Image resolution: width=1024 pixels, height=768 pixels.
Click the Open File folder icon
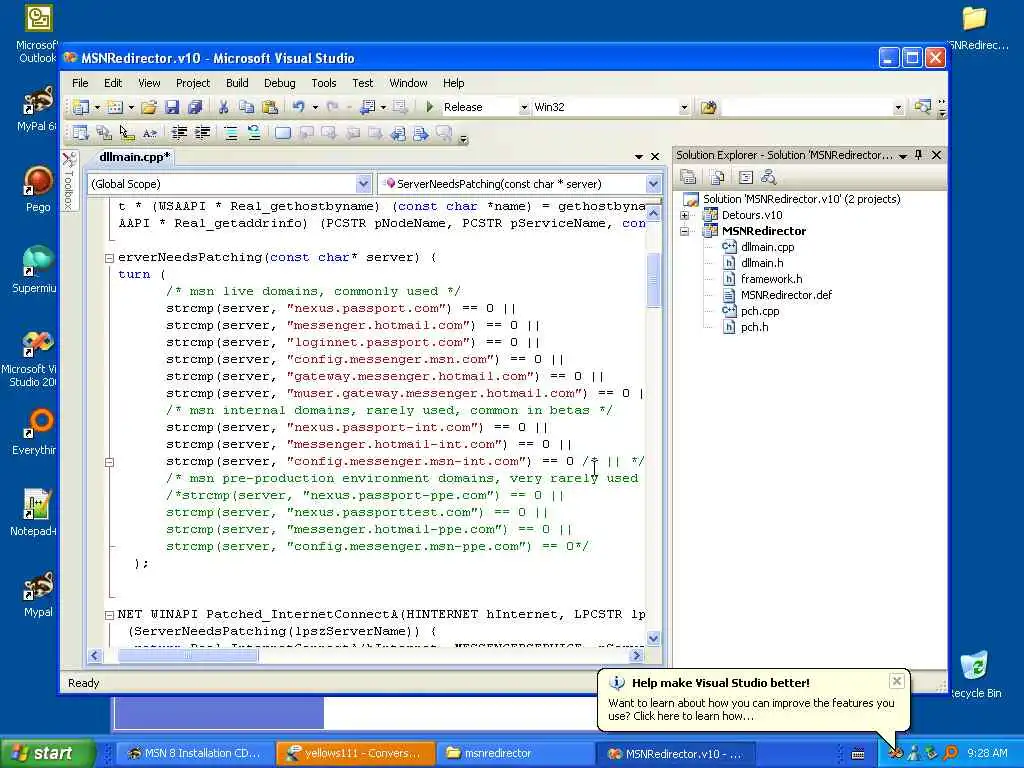coord(150,107)
